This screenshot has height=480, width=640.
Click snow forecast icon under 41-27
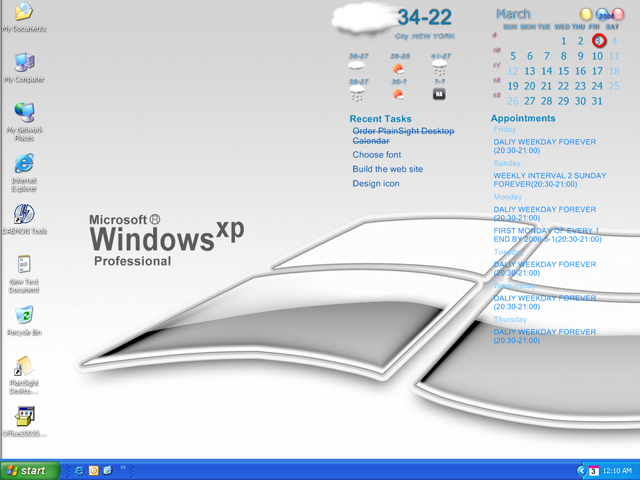[x=440, y=68]
